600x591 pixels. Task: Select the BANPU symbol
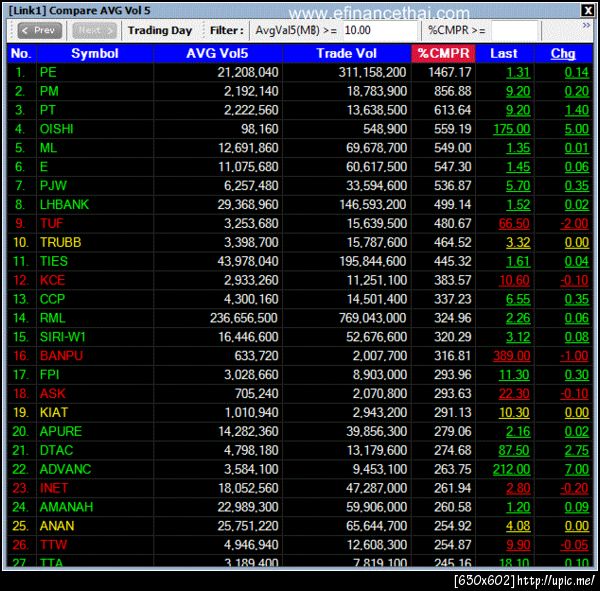pos(61,356)
